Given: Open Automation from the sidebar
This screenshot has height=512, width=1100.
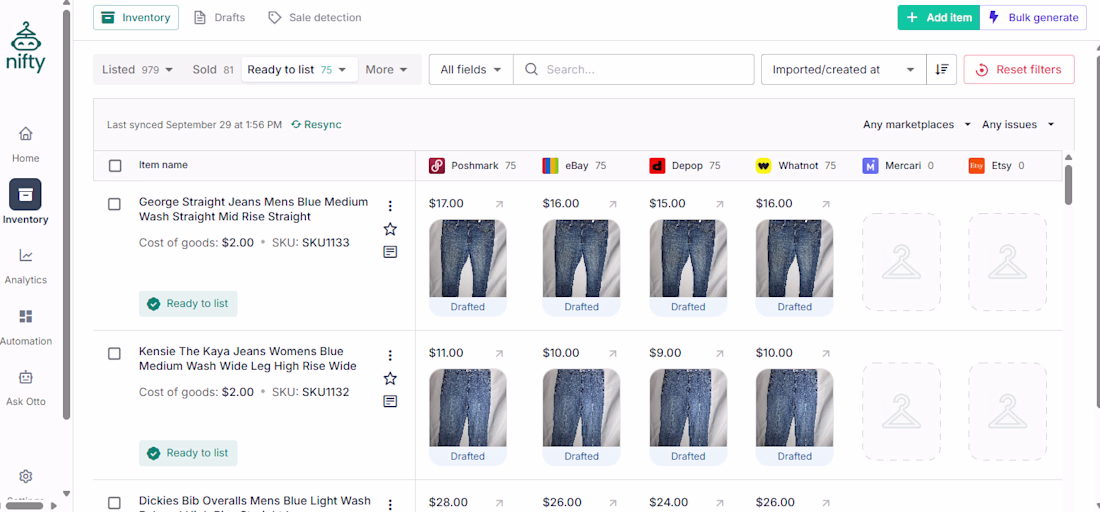Looking at the screenshot, I should click(x=25, y=328).
